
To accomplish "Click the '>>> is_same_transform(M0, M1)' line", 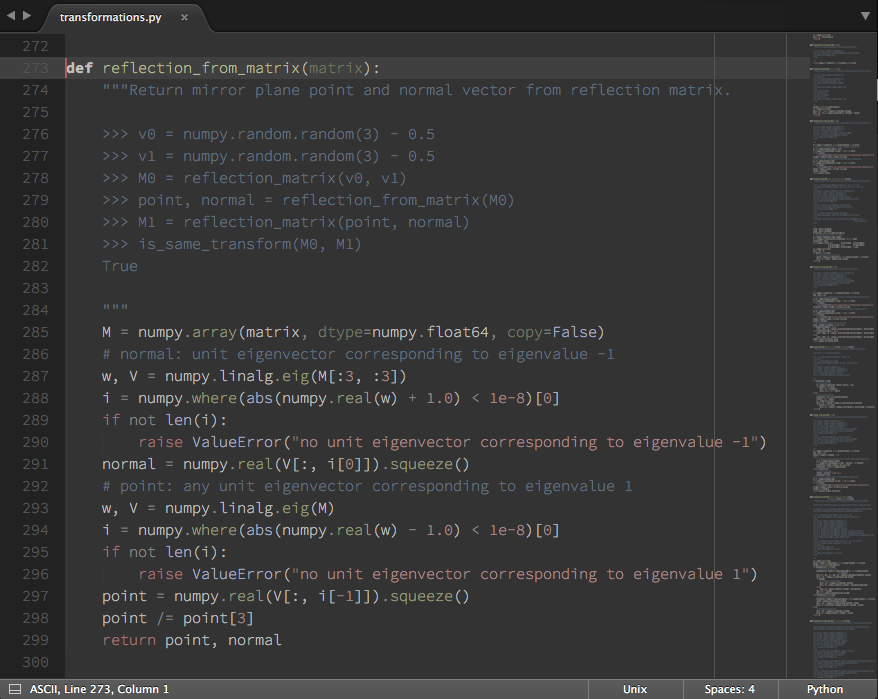I will [x=232, y=244].
